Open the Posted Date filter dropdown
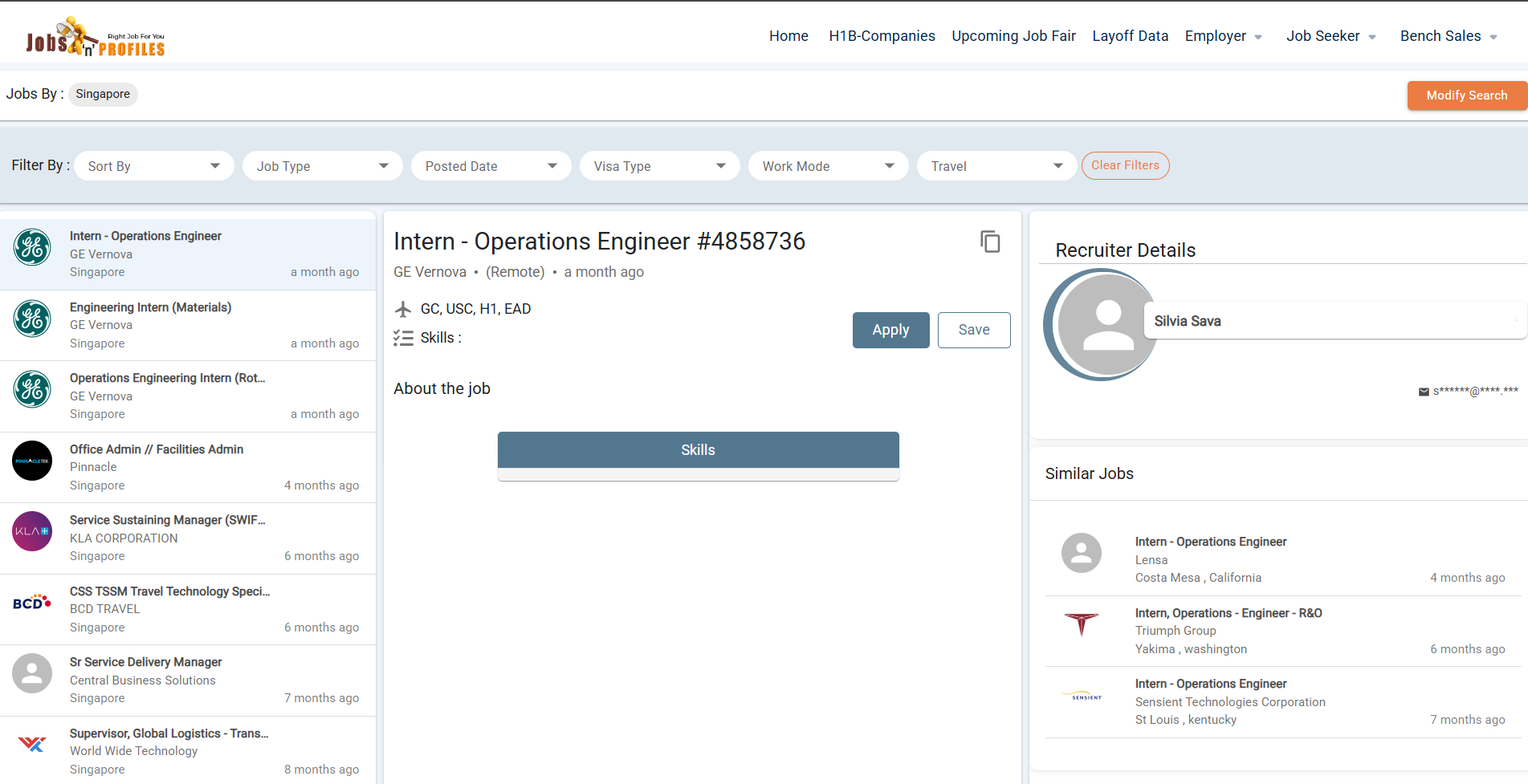This screenshot has width=1528, height=784. tap(491, 166)
